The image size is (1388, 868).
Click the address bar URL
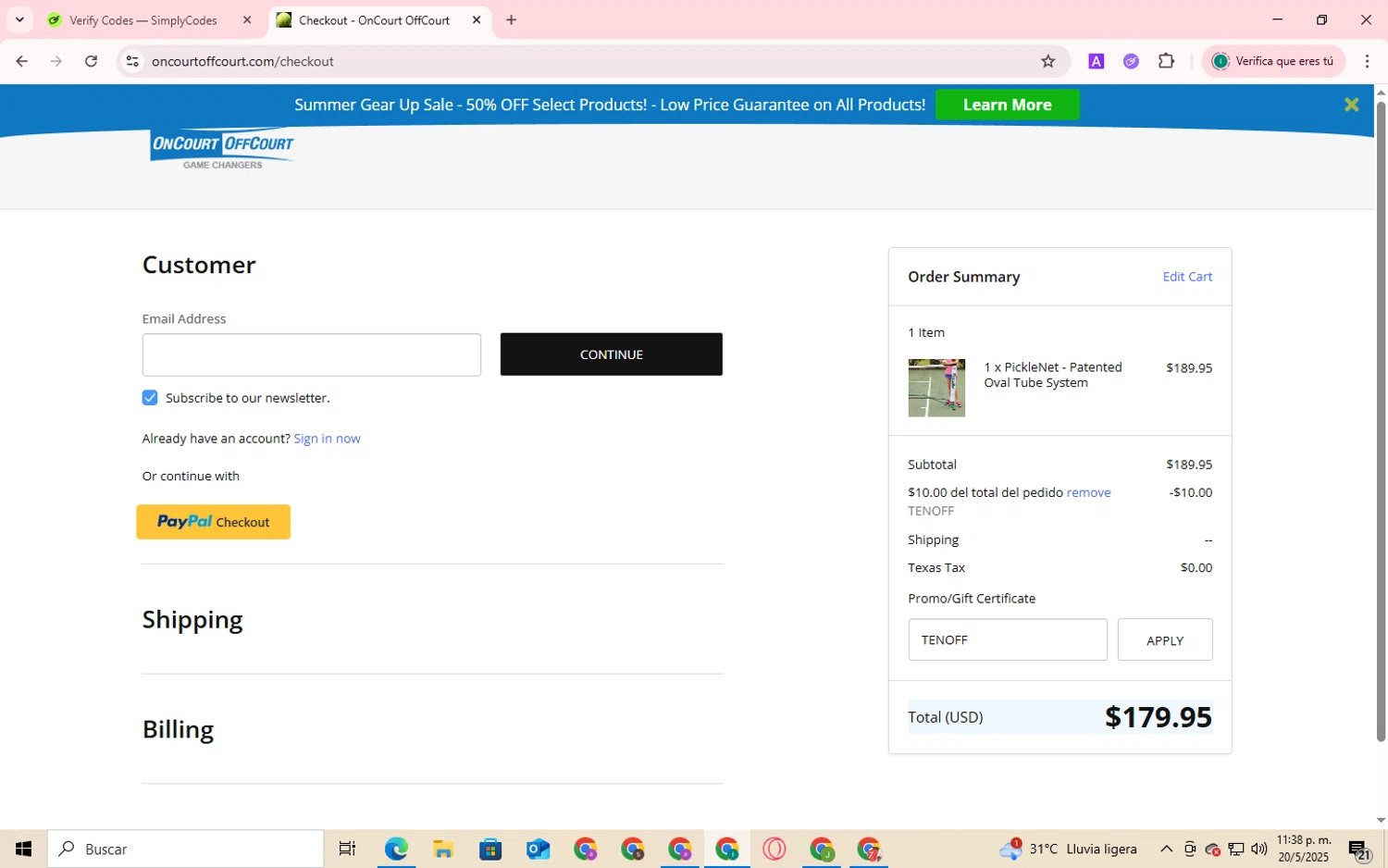pos(242,61)
